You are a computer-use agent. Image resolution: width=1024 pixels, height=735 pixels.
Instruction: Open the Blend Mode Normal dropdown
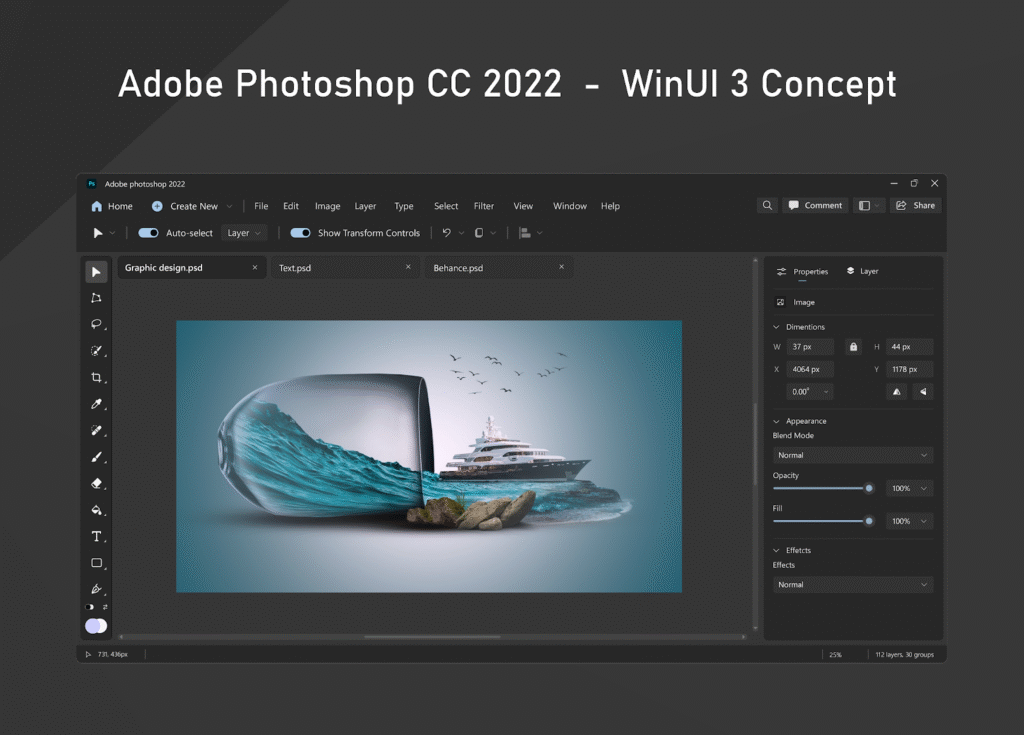(x=853, y=455)
